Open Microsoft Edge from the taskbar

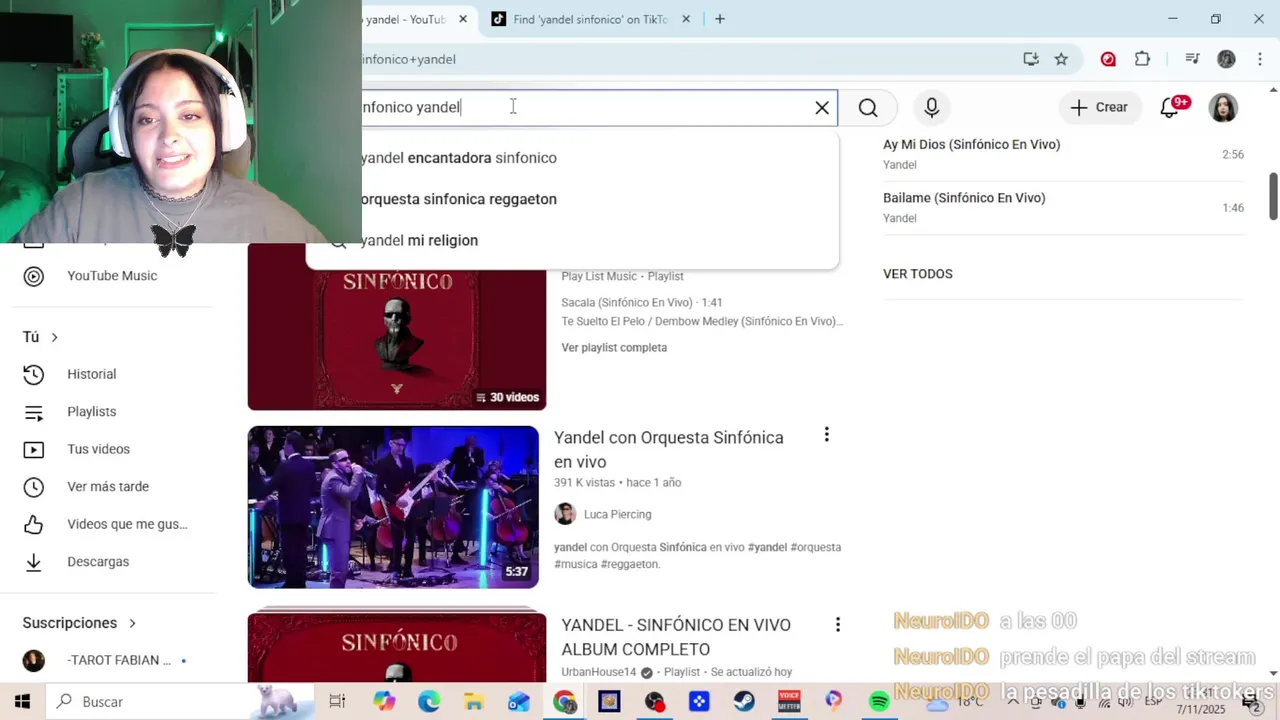click(x=429, y=702)
